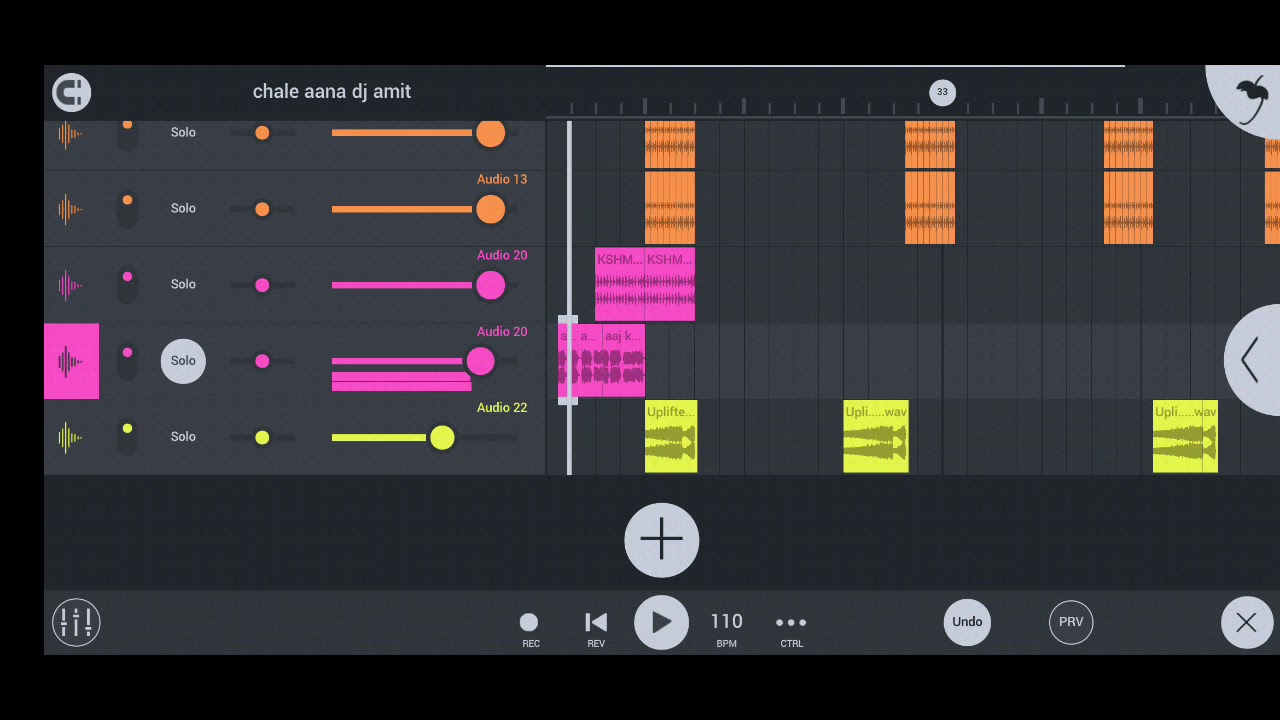The width and height of the screenshot is (1280, 720).
Task: Open the FL Studio fruit logo menu
Action: click(x=1250, y=100)
